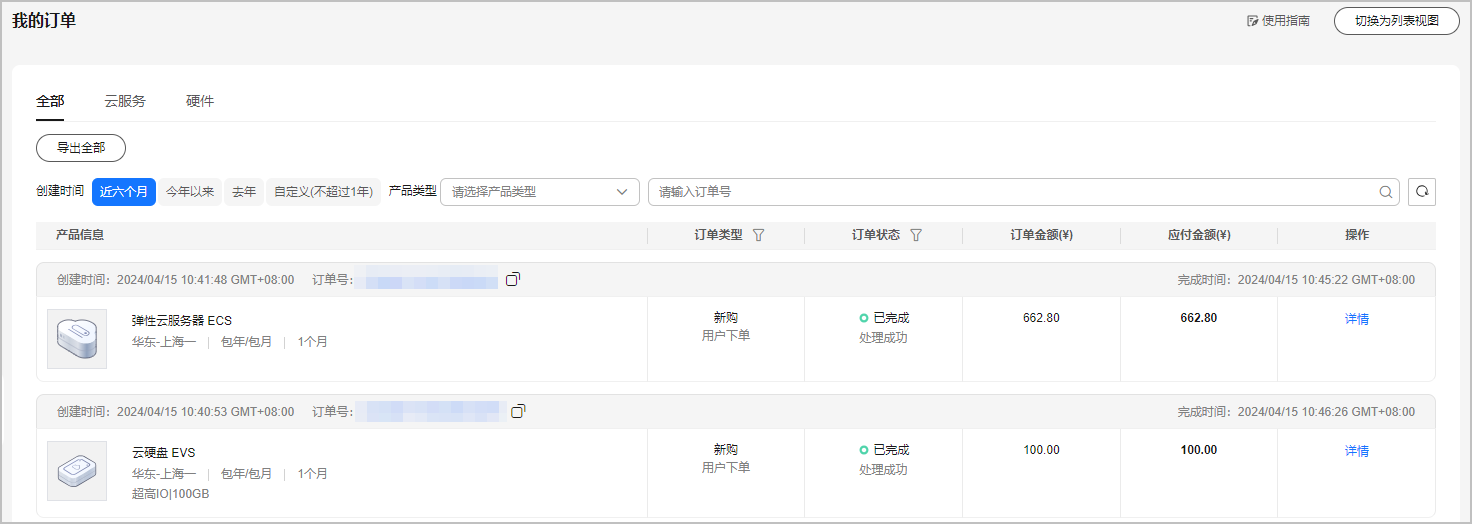Viewport: 1472px width, 524px height.
Task: Choose custom time range filter
Action: tap(323, 192)
